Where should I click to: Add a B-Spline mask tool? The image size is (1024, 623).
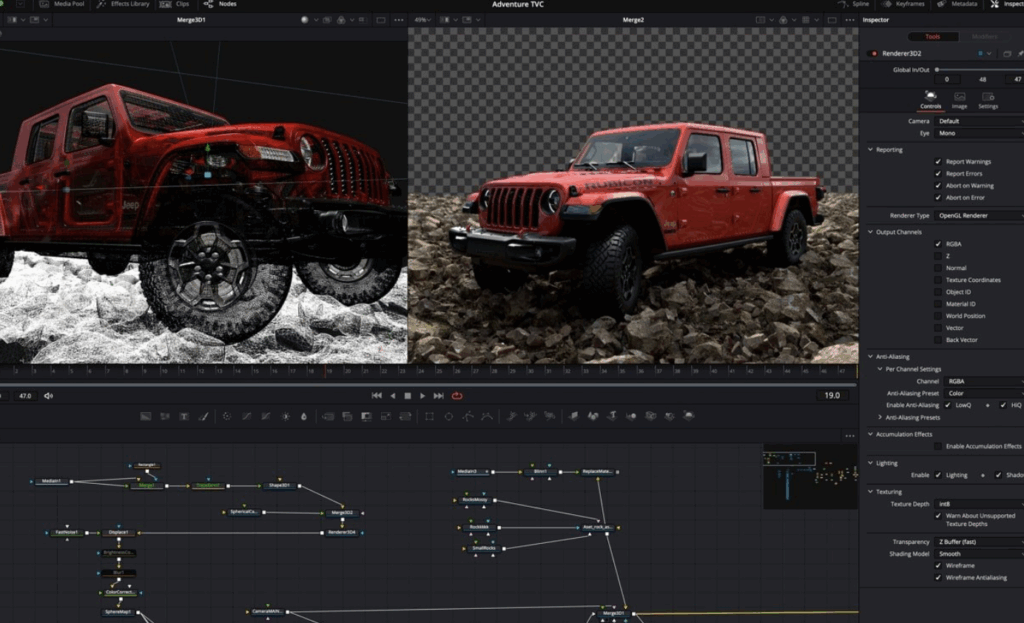(x=487, y=416)
